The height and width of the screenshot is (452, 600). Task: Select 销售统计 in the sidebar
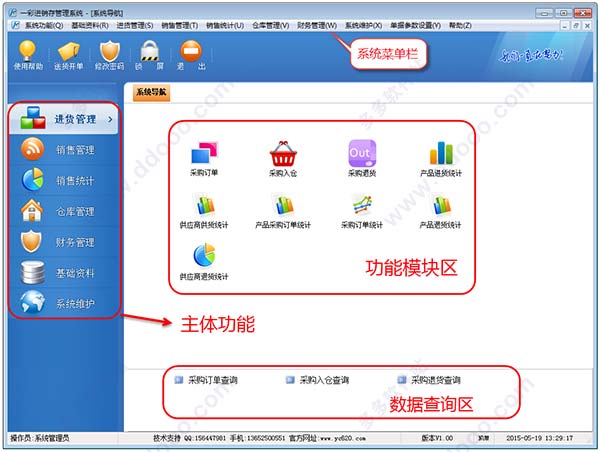(64, 180)
